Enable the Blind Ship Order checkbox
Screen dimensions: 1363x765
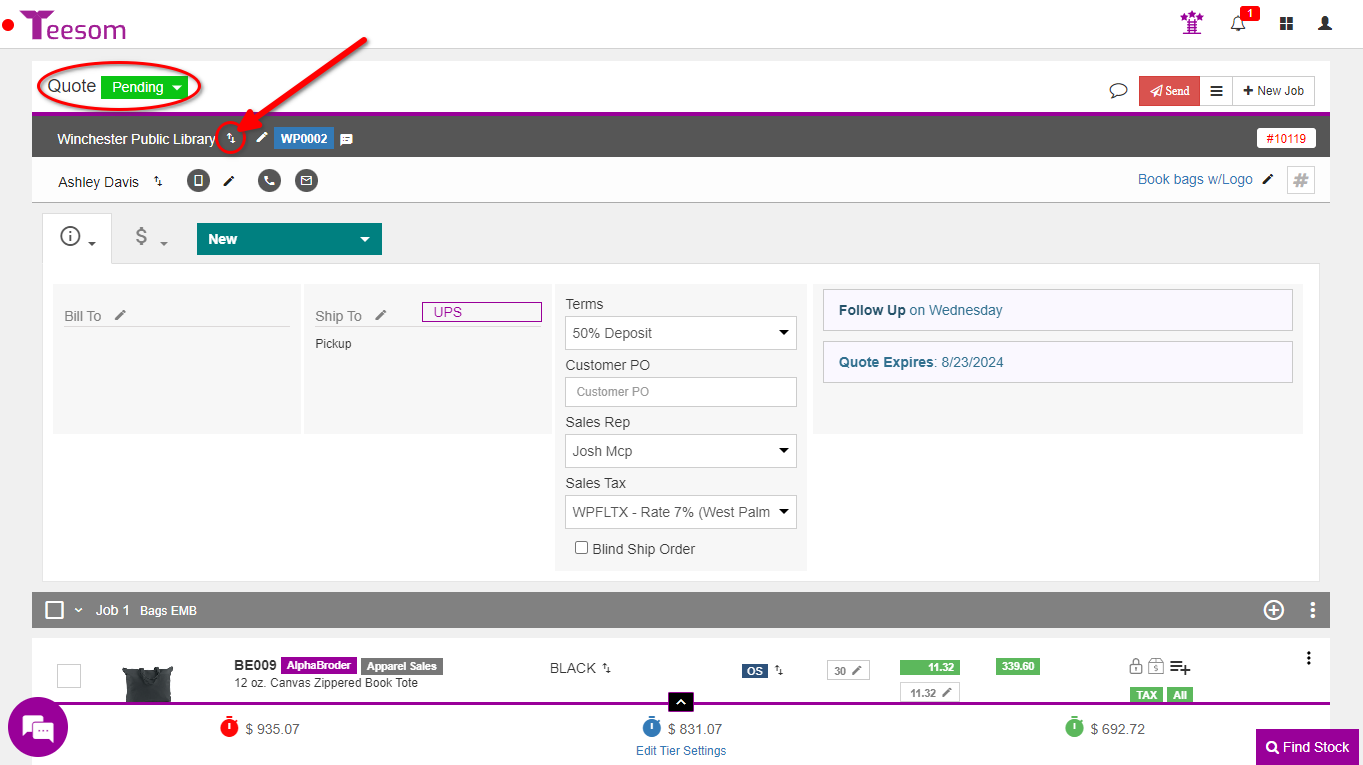click(x=581, y=548)
